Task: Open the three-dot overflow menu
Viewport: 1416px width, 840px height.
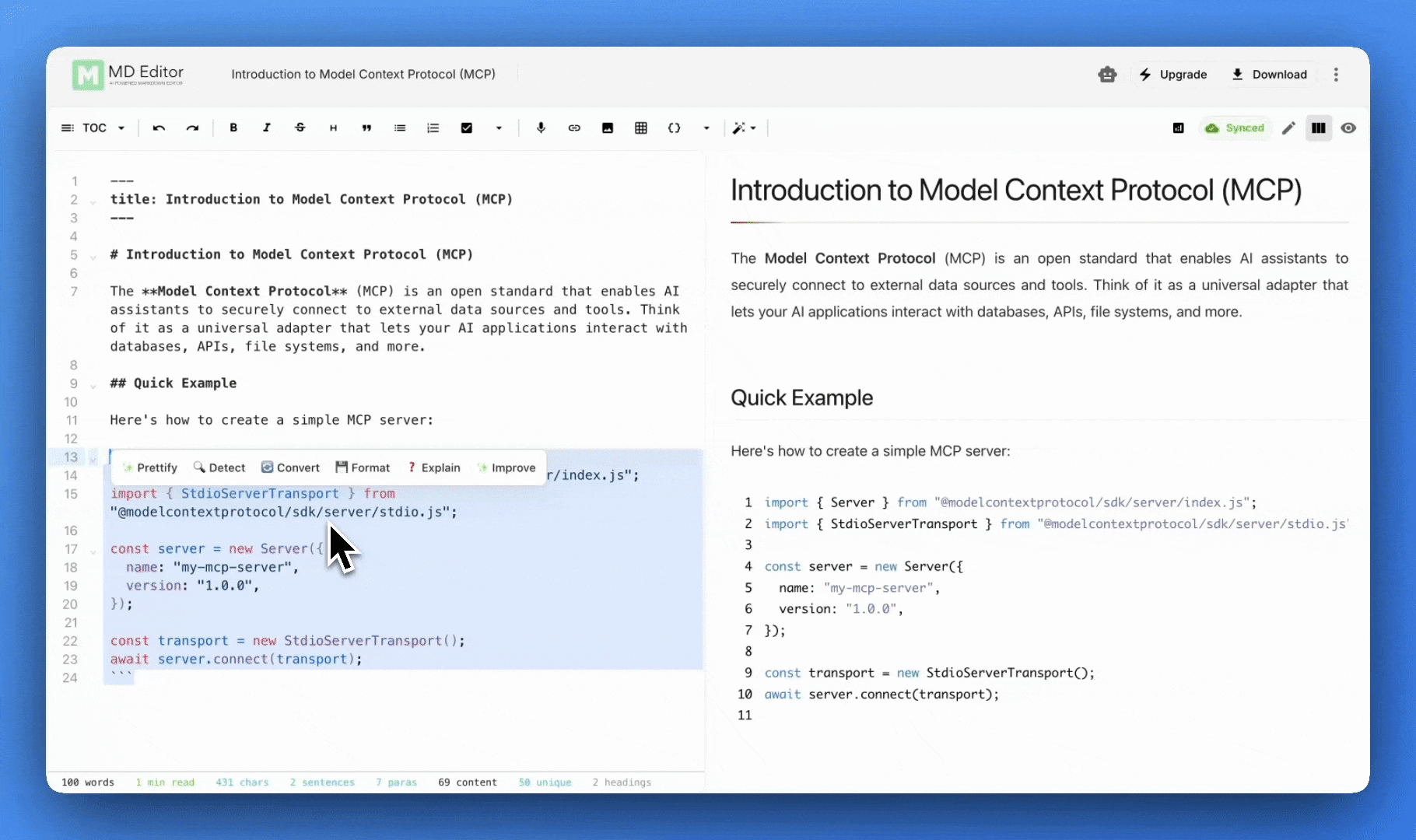Action: click(1336, 74)
